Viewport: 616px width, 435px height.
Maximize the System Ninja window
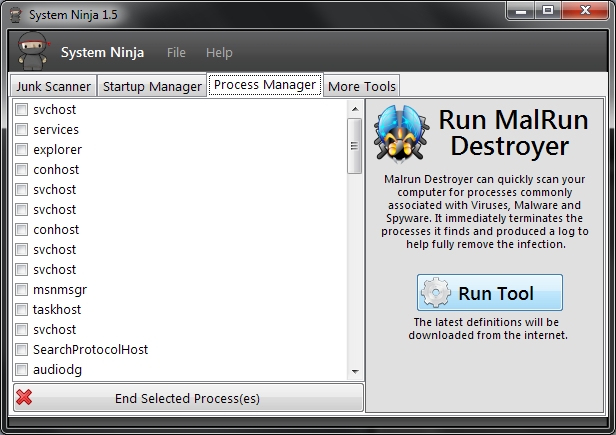[548, 11]
